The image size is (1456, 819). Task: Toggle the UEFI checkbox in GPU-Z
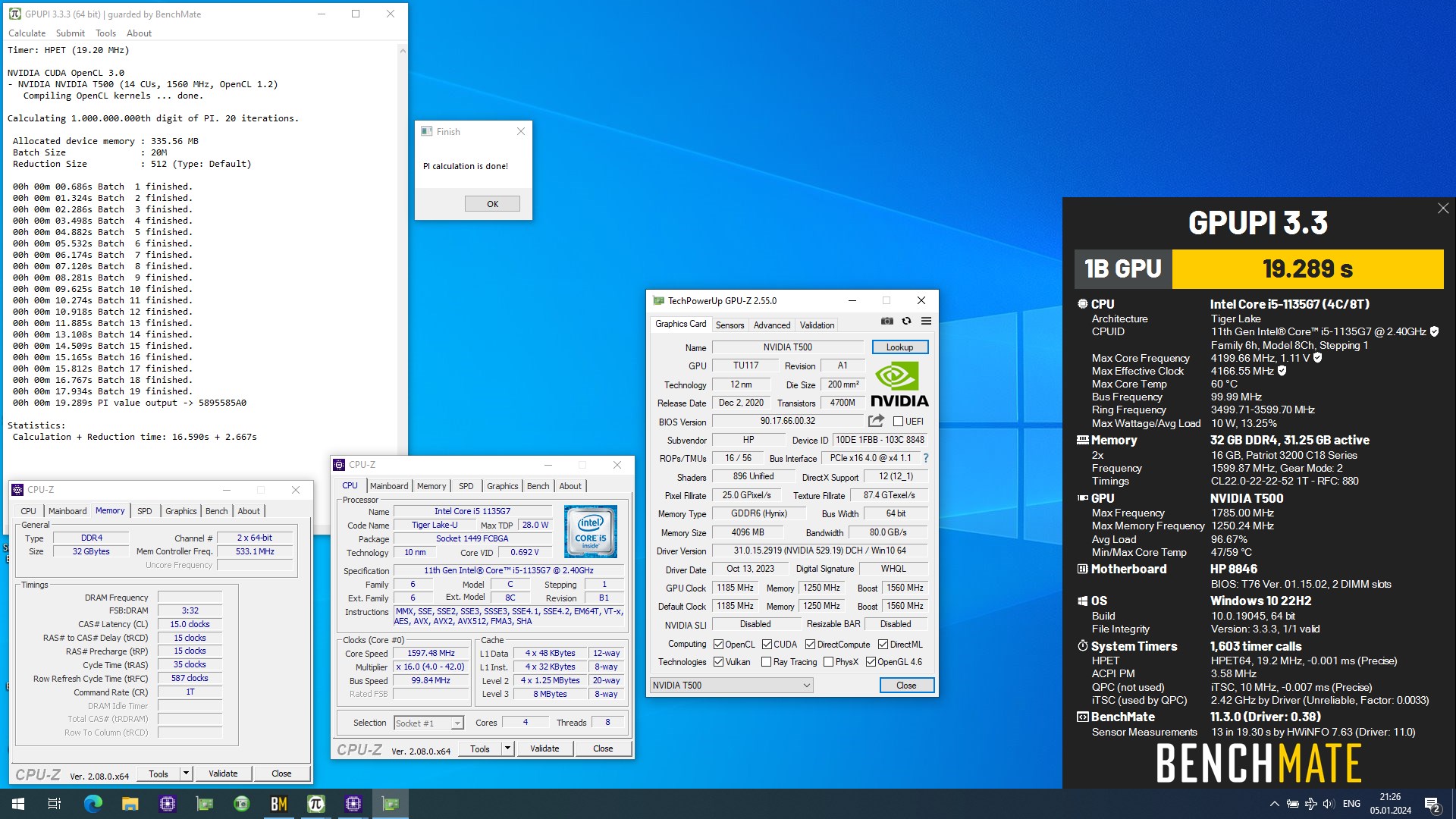898,422
